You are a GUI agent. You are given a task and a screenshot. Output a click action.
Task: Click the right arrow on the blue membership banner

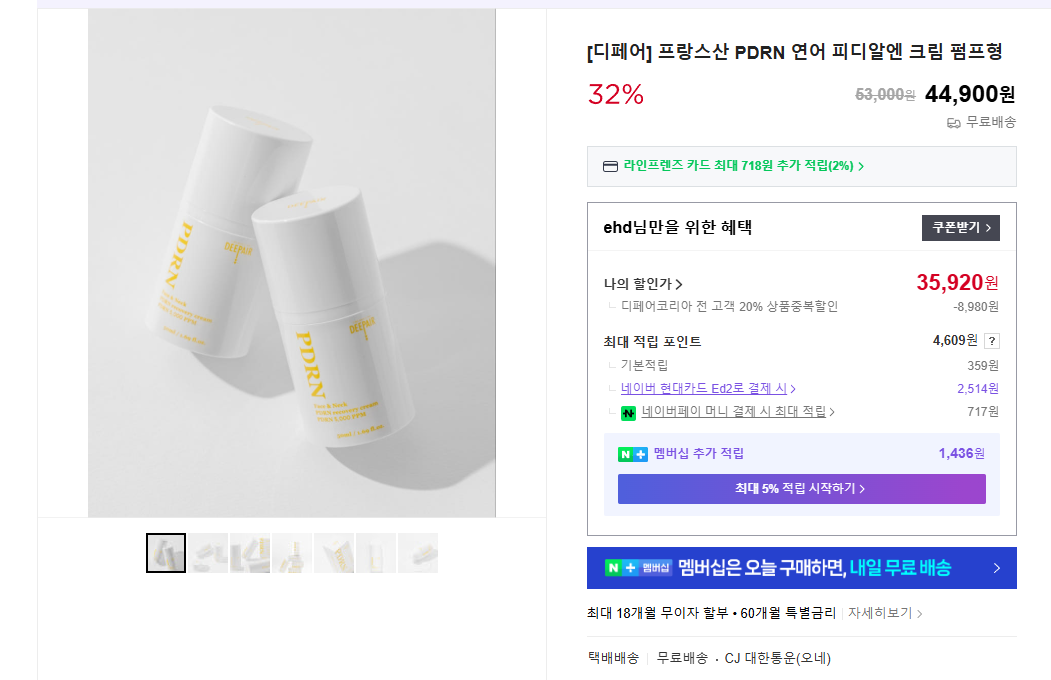[996, 568]
